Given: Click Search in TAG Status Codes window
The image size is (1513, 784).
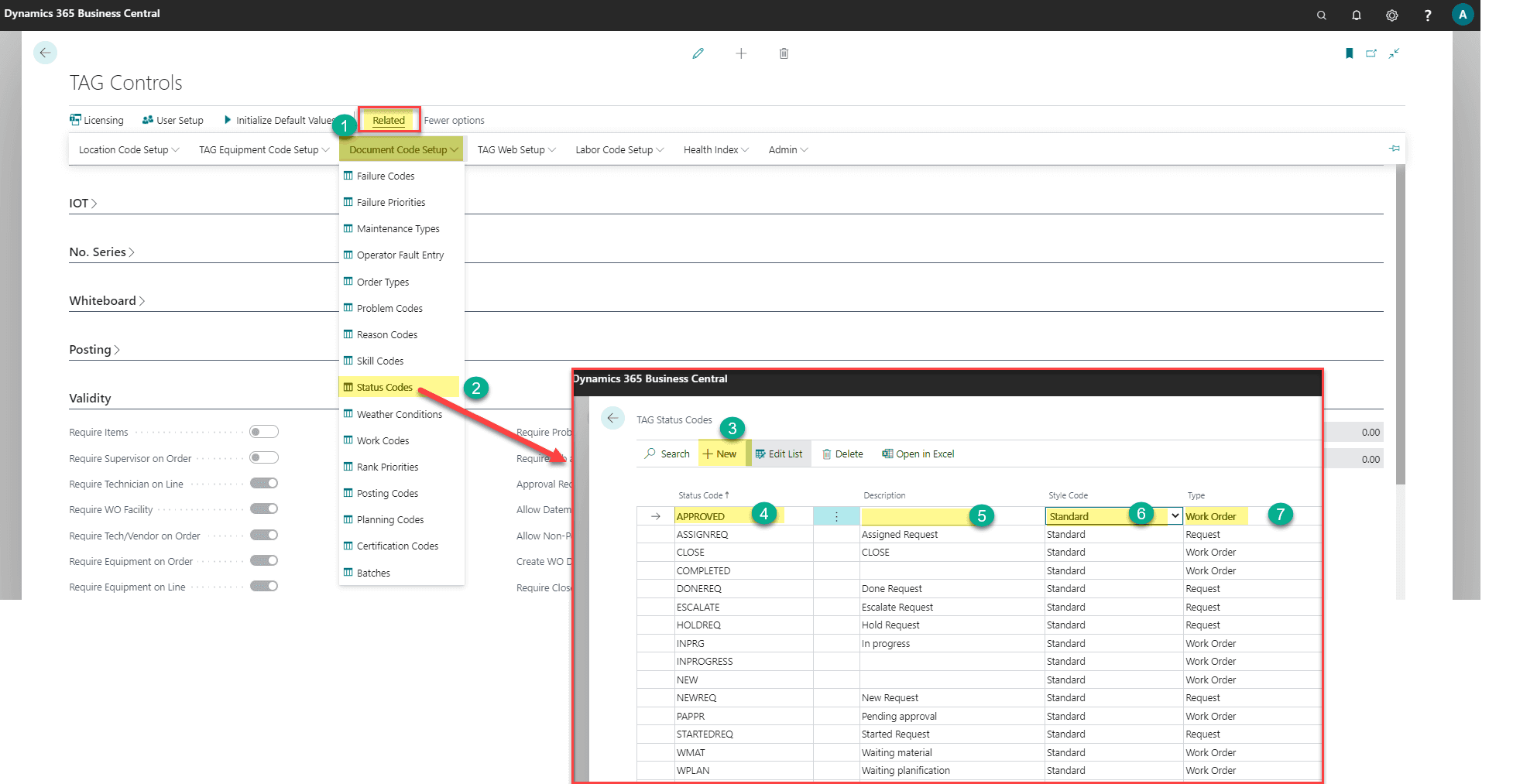Looking at the screenshot, I should coord(667,454).
